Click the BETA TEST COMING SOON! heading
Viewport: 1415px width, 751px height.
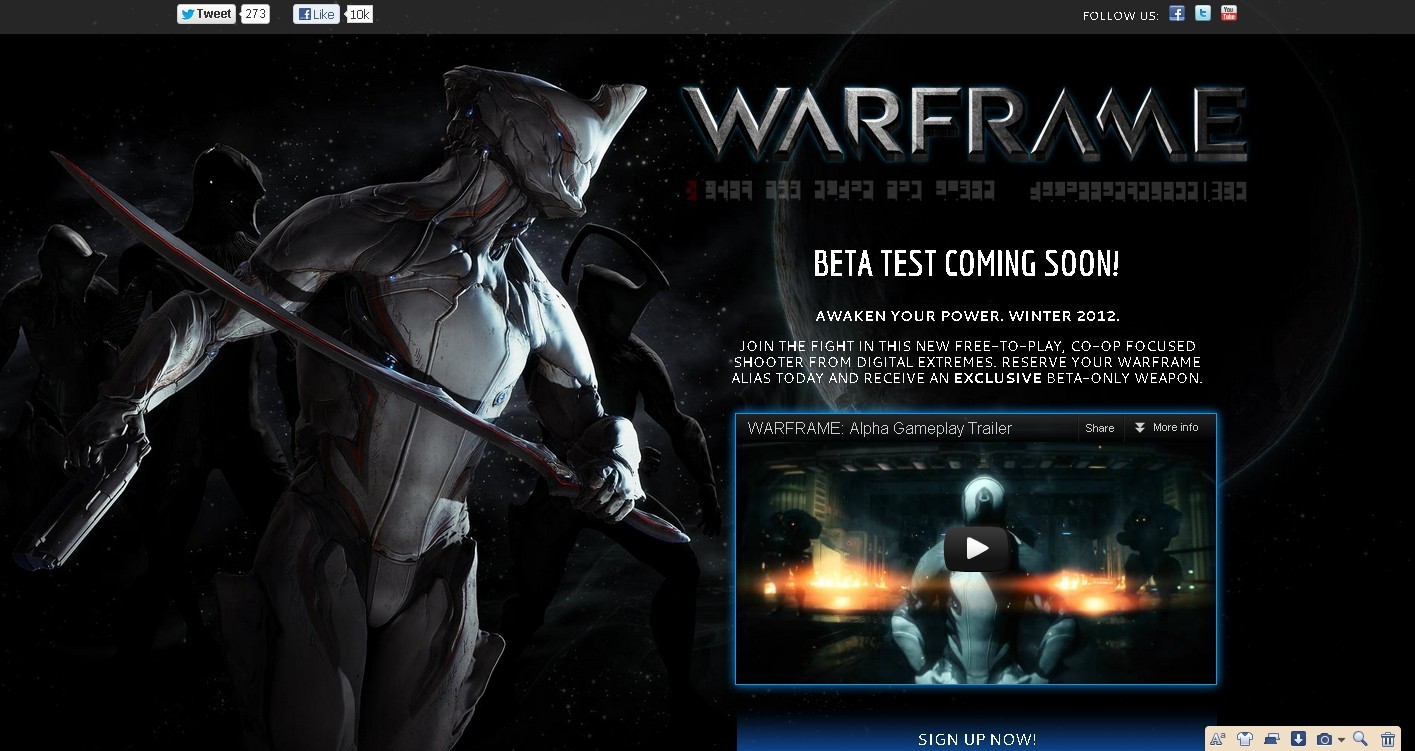966,264
